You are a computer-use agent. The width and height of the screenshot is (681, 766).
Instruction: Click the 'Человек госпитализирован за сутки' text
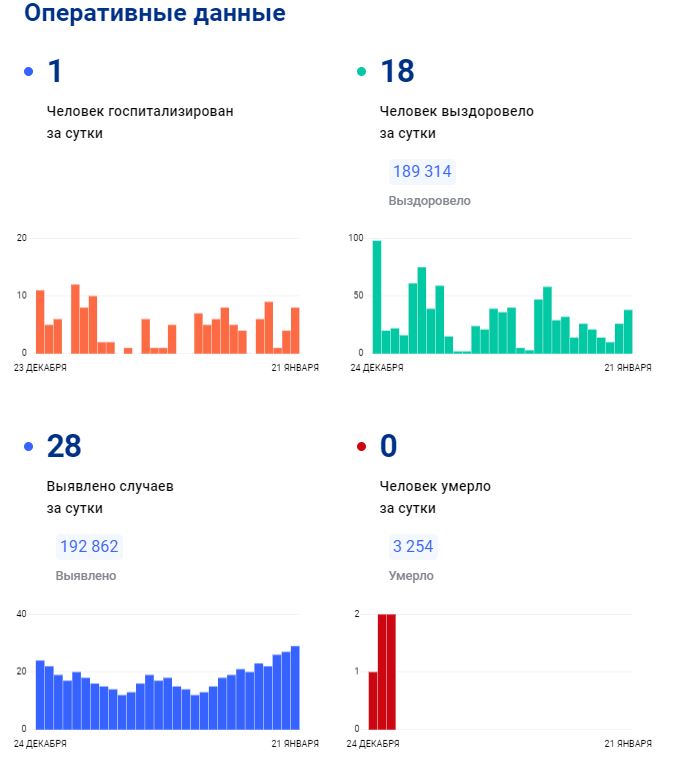(x=140, y=122)
